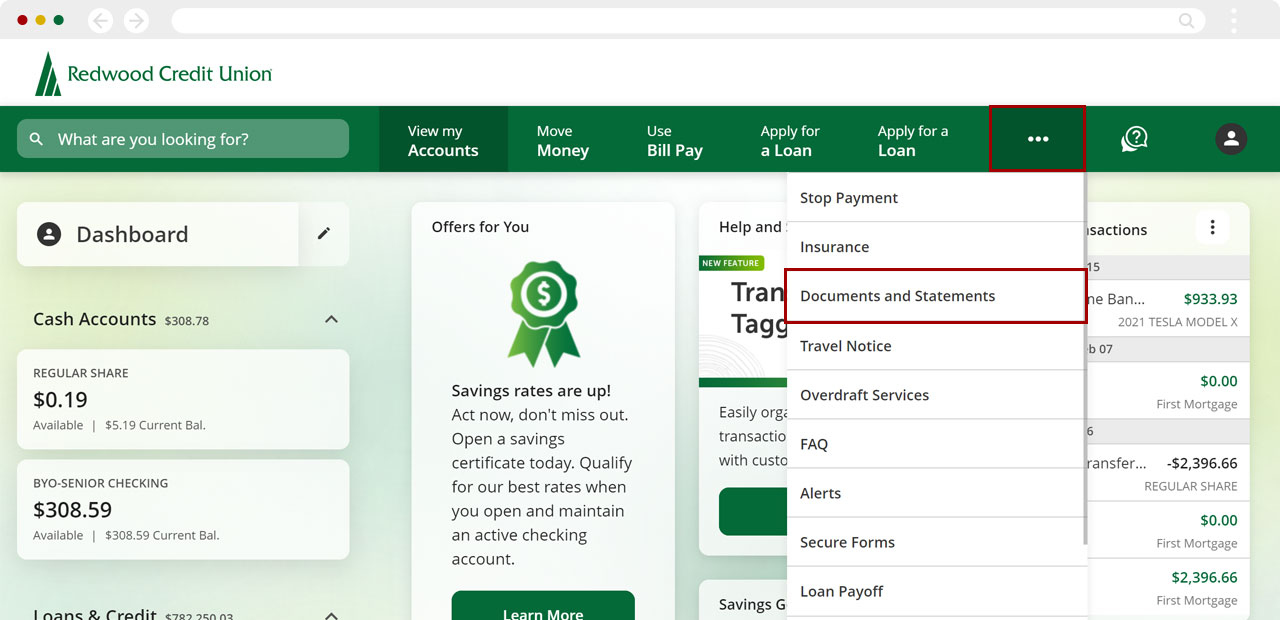Screen dimensions: 1280x620
Task: Click the dropdown menu scrollbar
Action: (1085, 360)
